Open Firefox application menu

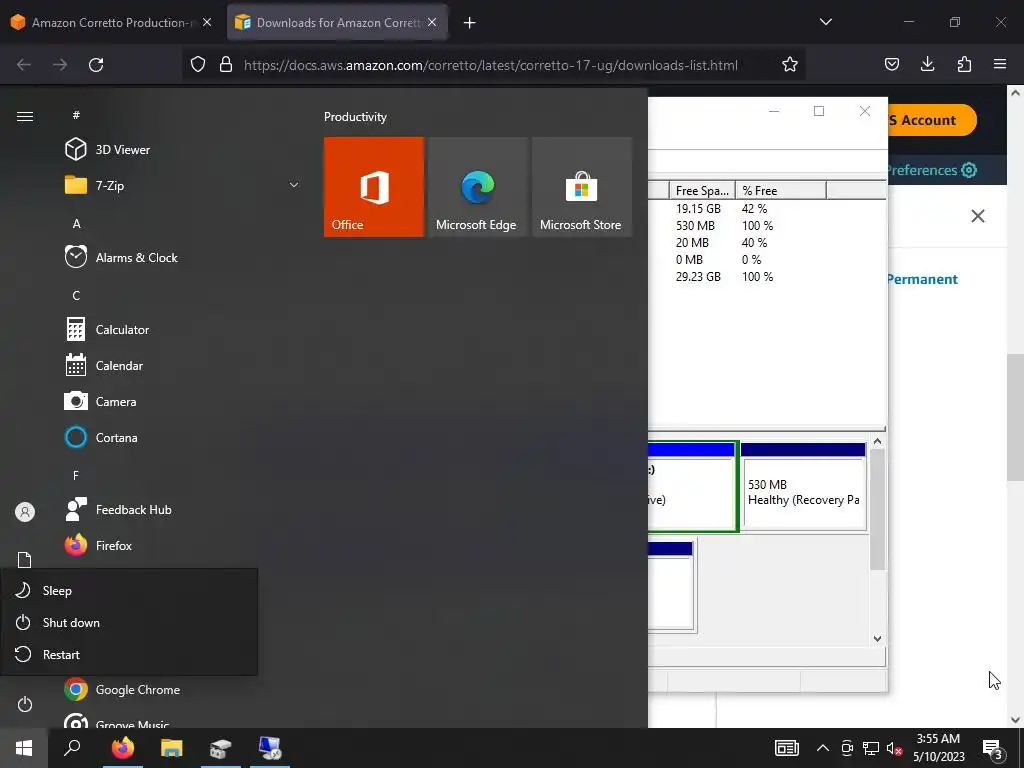1000,64
